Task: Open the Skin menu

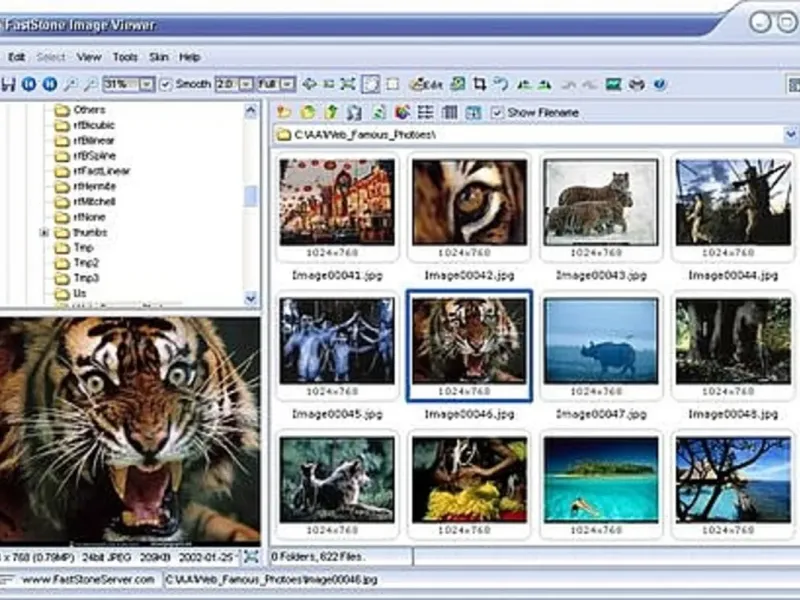Action: pyautogui.click(x=159, y=57)
